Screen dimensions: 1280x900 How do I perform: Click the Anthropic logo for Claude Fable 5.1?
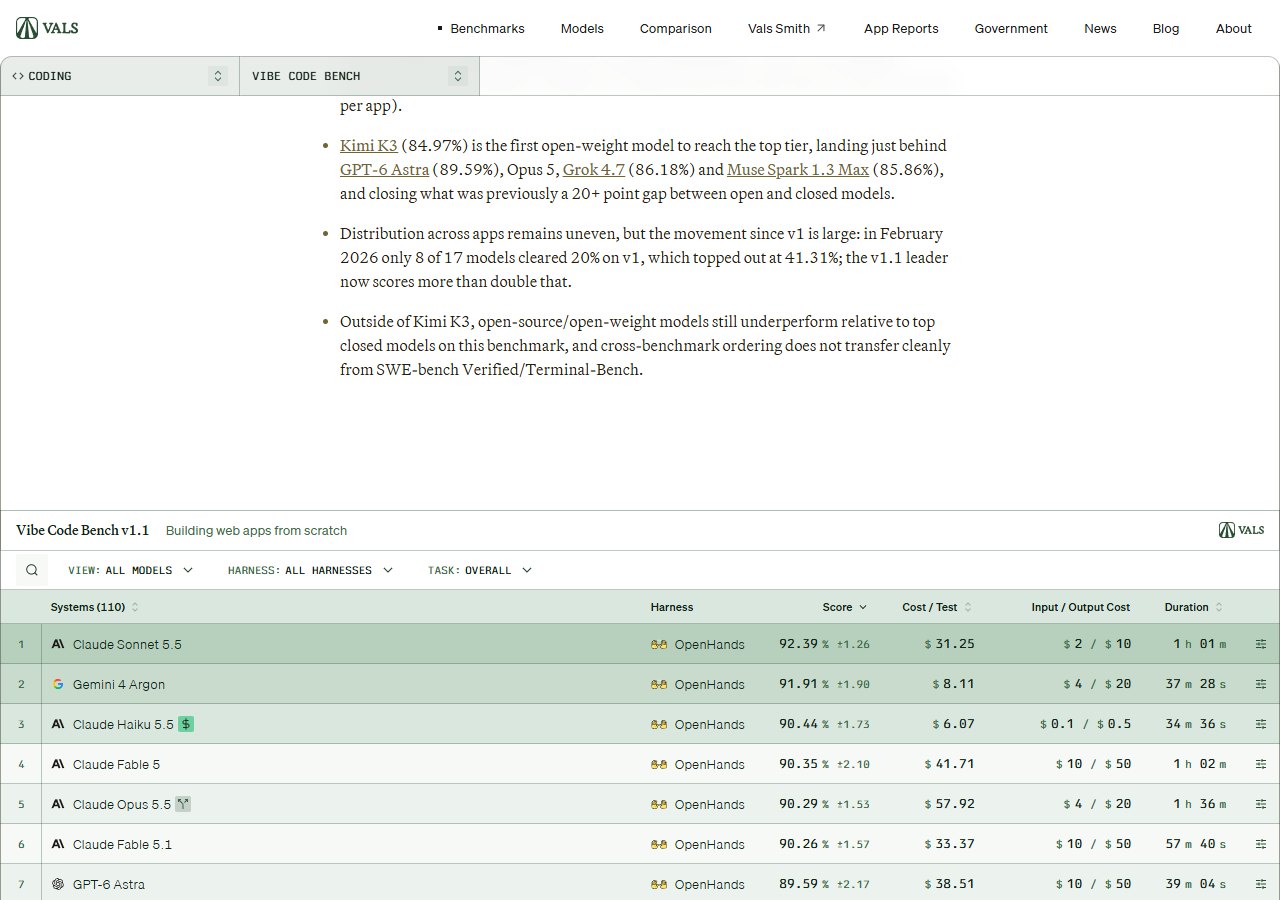[58, 844]
